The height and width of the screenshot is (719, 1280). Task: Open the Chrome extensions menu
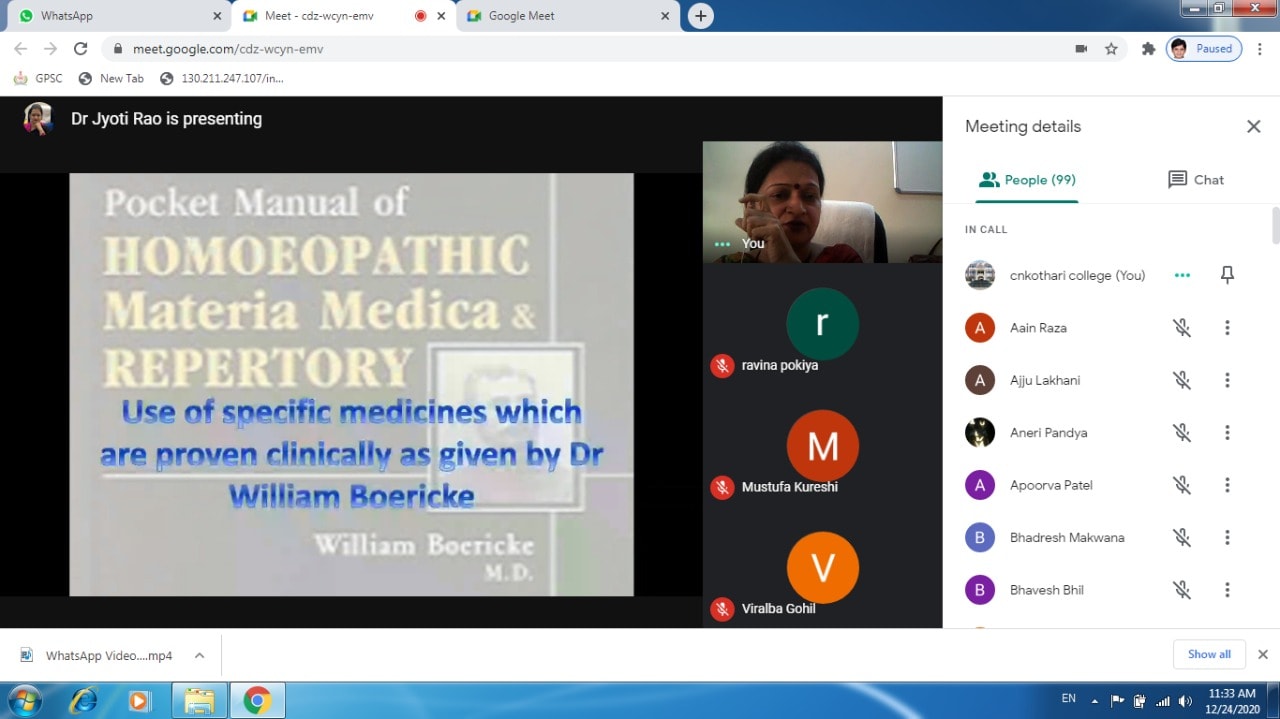pos(1148,48)
